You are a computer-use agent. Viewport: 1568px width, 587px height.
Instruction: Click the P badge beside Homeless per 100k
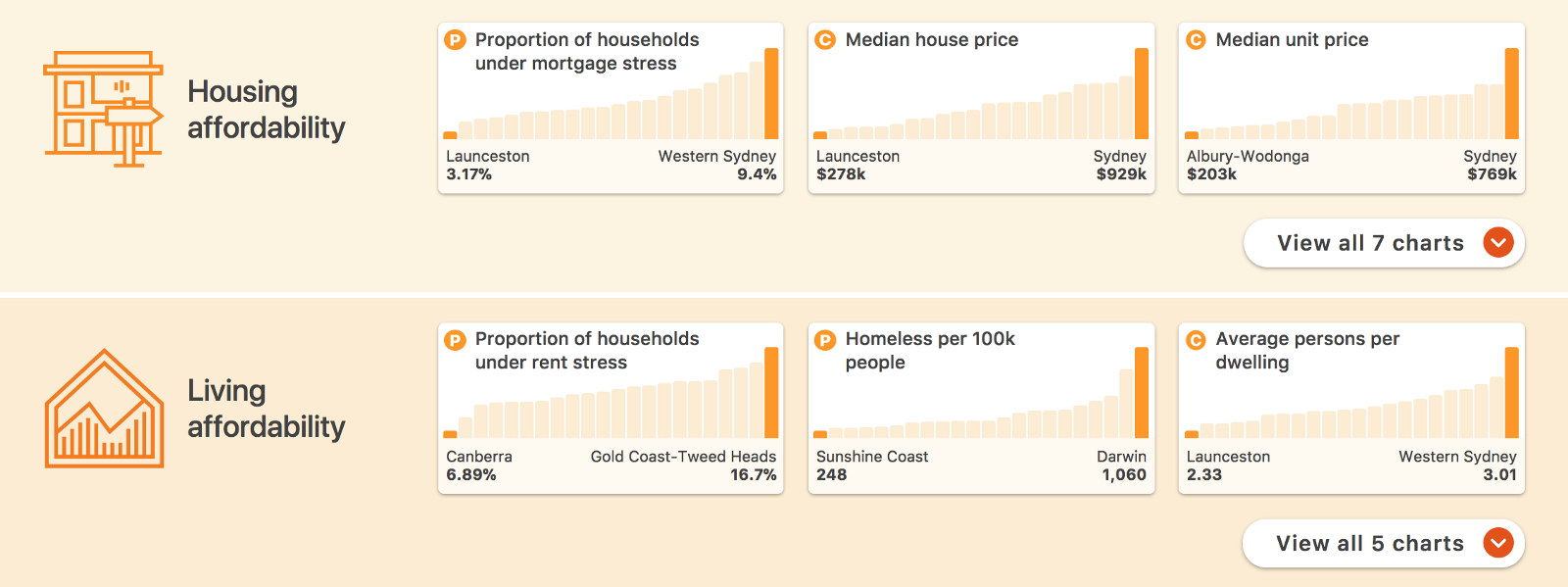click(x=825, y=340)
